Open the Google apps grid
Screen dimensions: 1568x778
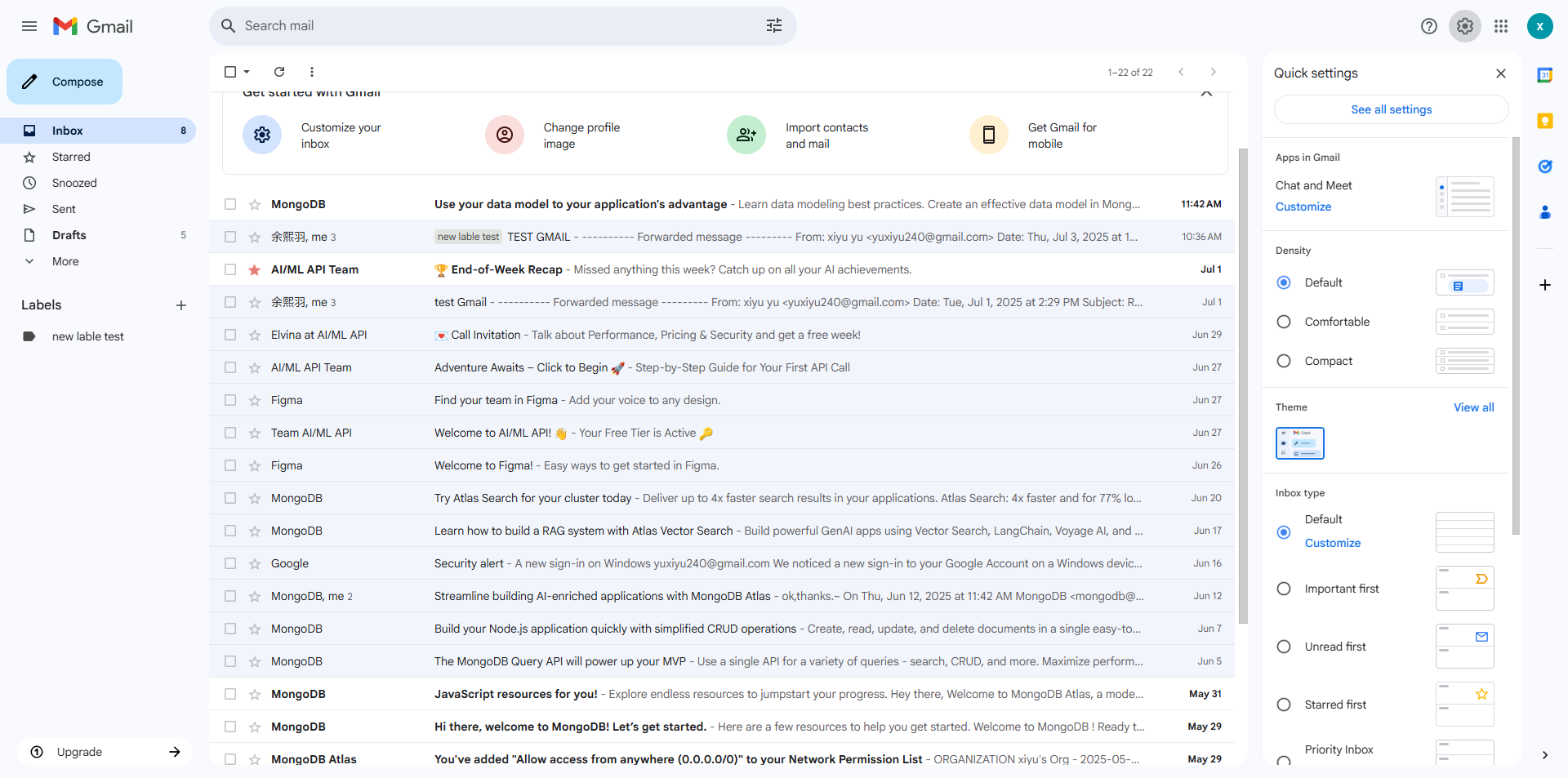coord(1501,26)
